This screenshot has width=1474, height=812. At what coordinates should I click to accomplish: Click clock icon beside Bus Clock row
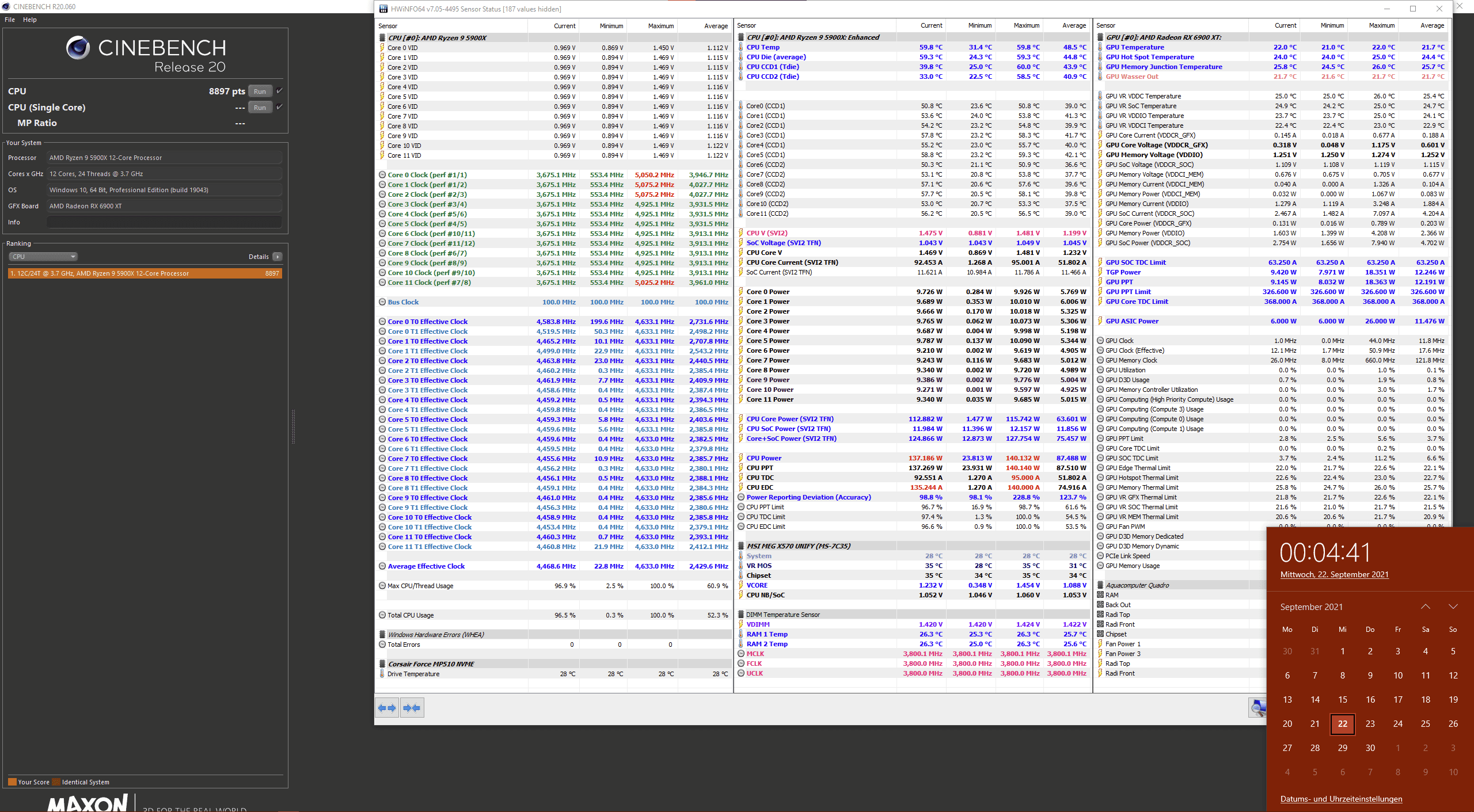point(382,302)
